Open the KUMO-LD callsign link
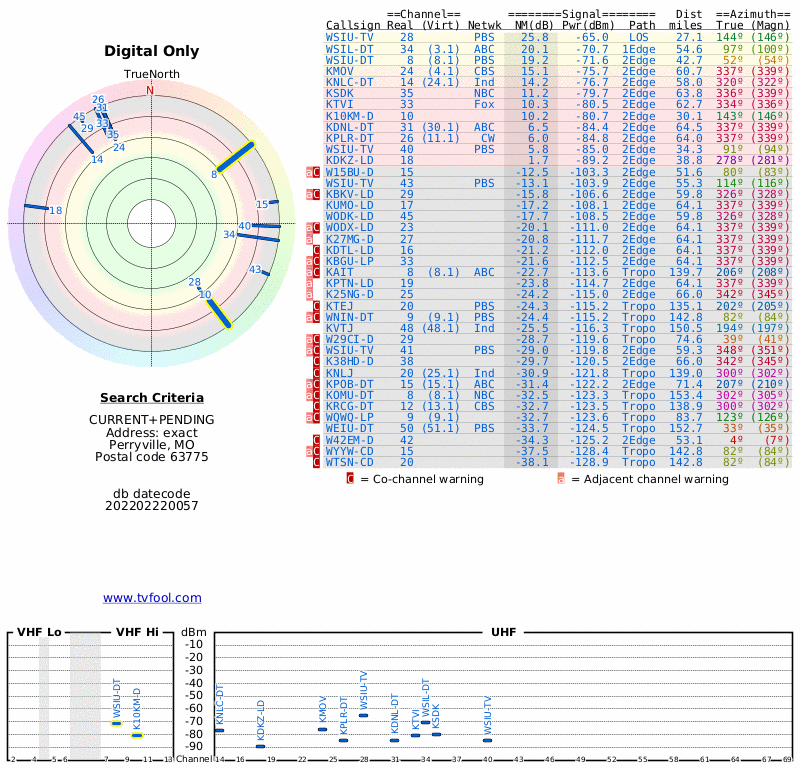 pos(349,205)
